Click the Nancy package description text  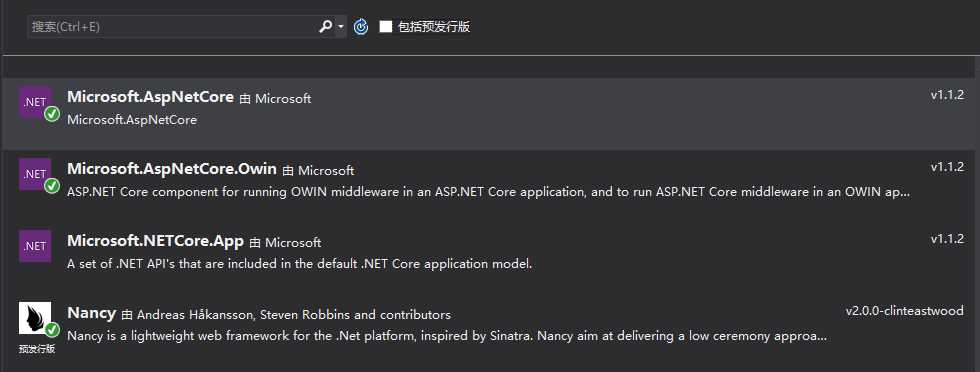pos(447,336)
